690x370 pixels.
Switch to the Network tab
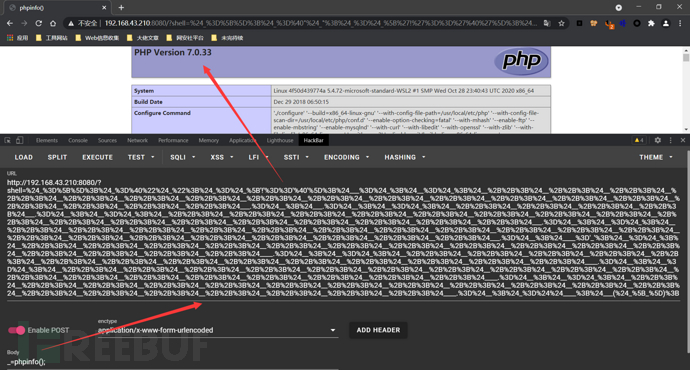click(x=137, y=140)
